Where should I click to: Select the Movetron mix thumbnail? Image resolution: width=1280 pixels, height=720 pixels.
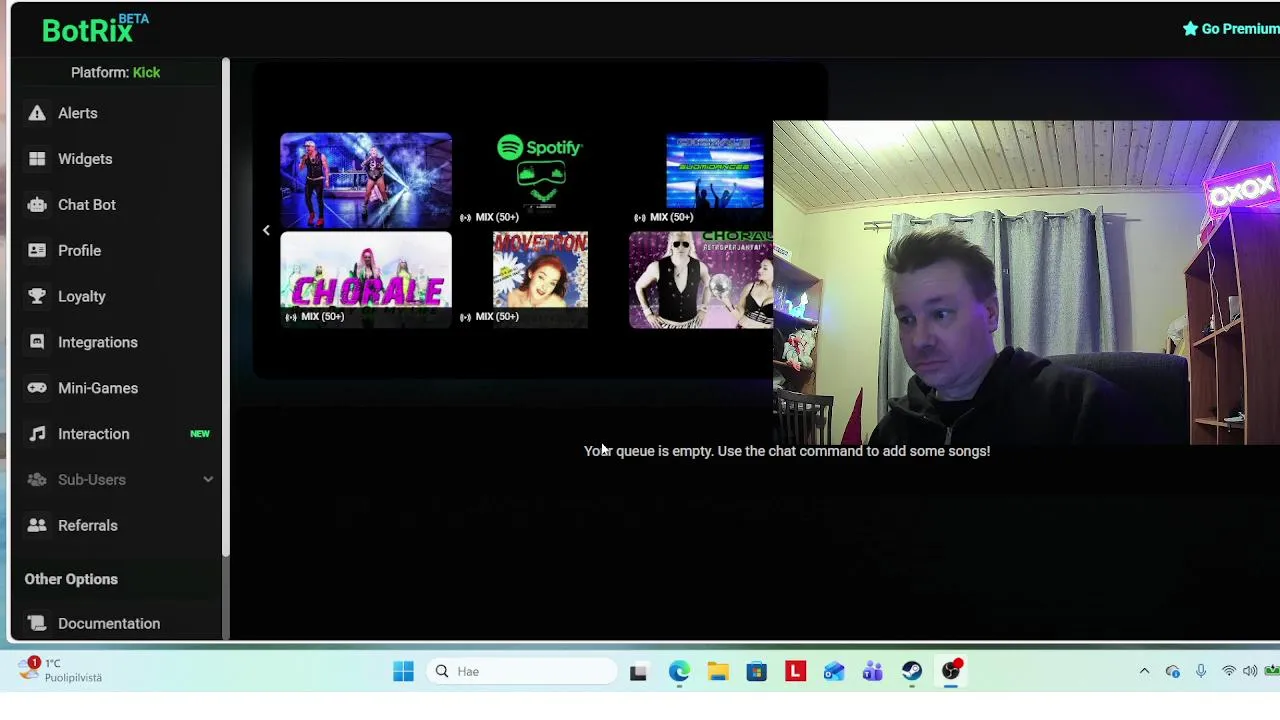pyautogui.click(x=540, y=279)
